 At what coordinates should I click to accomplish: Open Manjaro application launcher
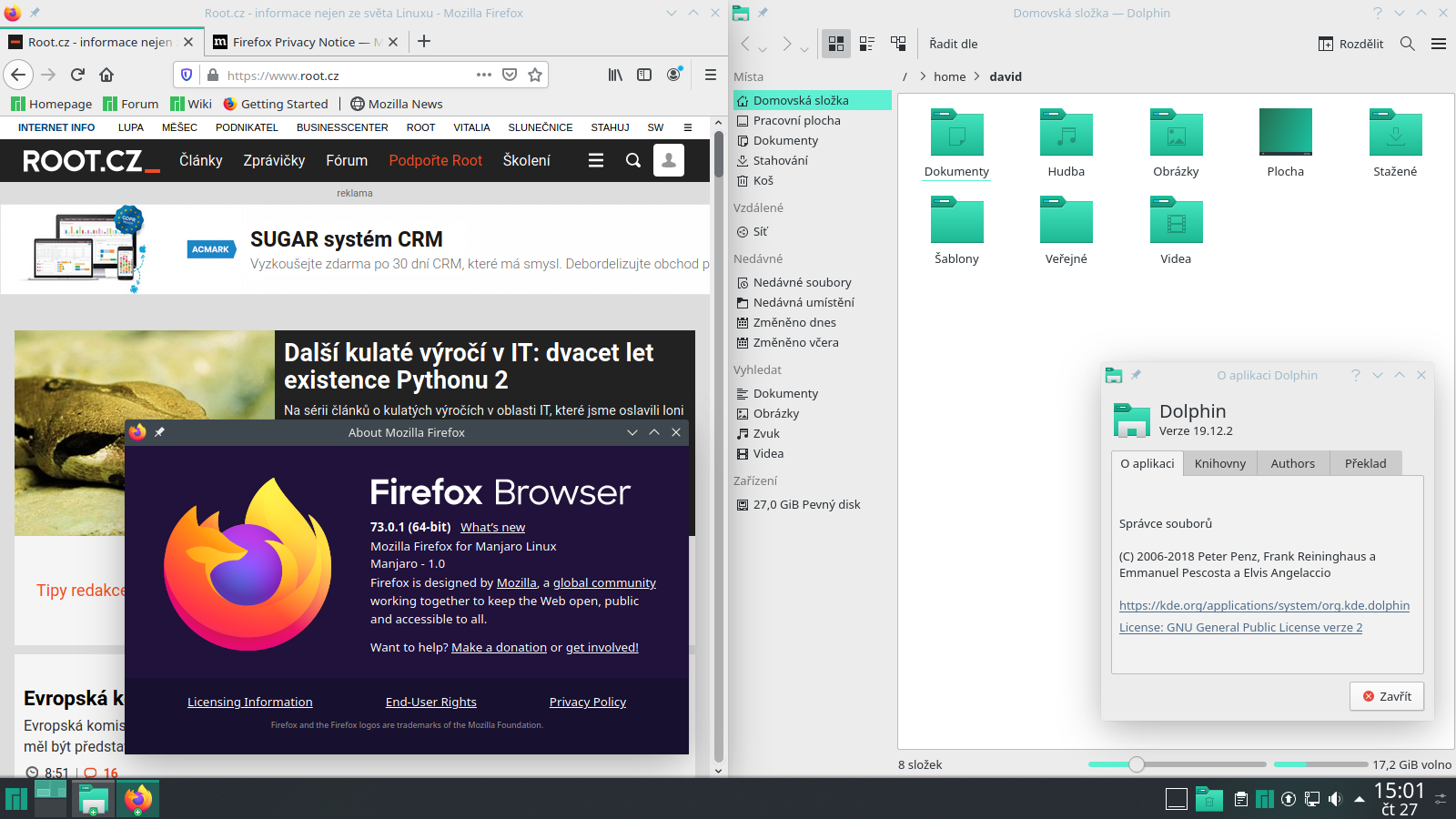[x=15, y=799]
